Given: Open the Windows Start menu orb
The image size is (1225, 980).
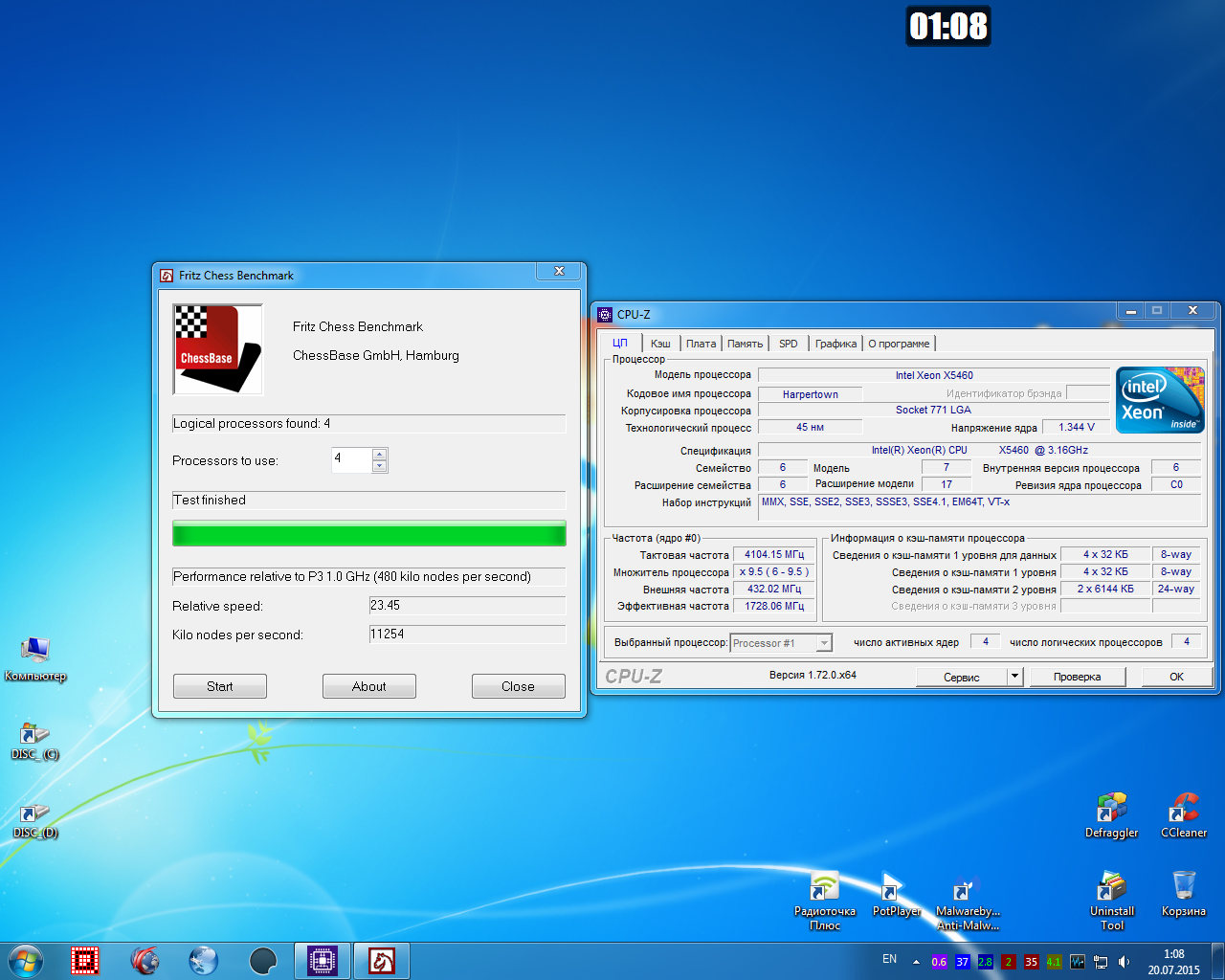Looking at the screenshot, I should pos(26,960).
